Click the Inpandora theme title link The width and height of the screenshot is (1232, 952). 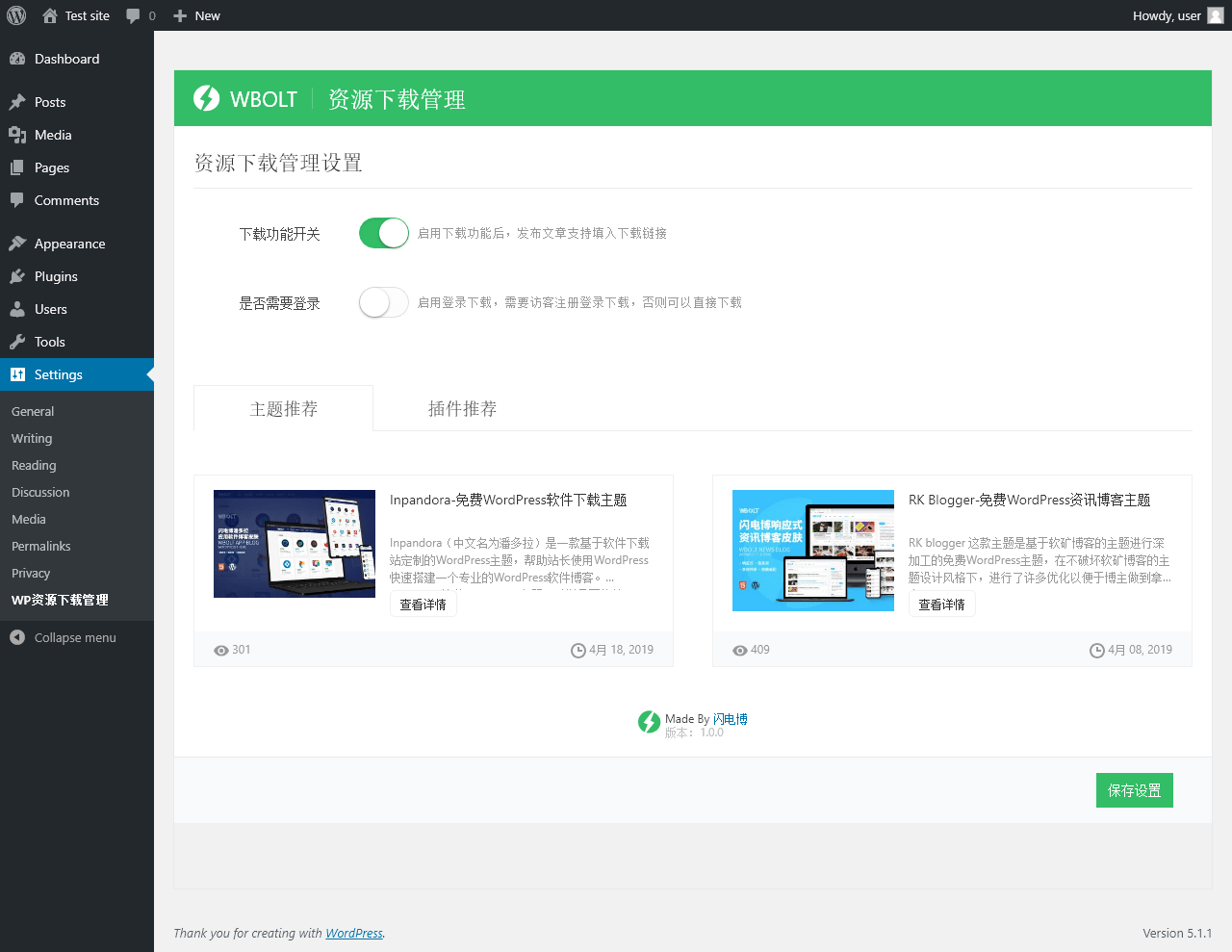point(508,500)
